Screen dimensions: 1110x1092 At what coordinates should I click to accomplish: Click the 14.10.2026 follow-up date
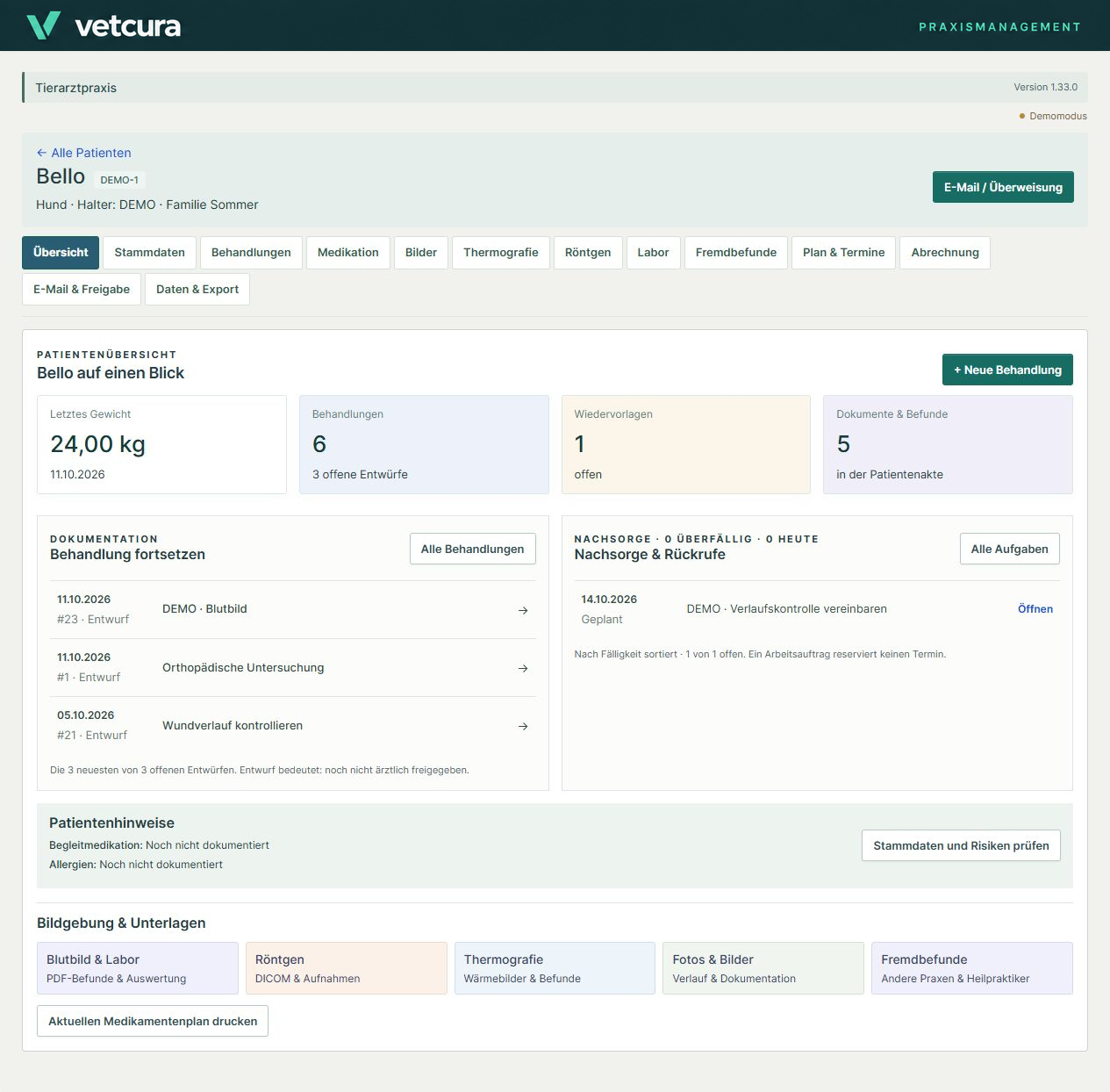[609, 600]
